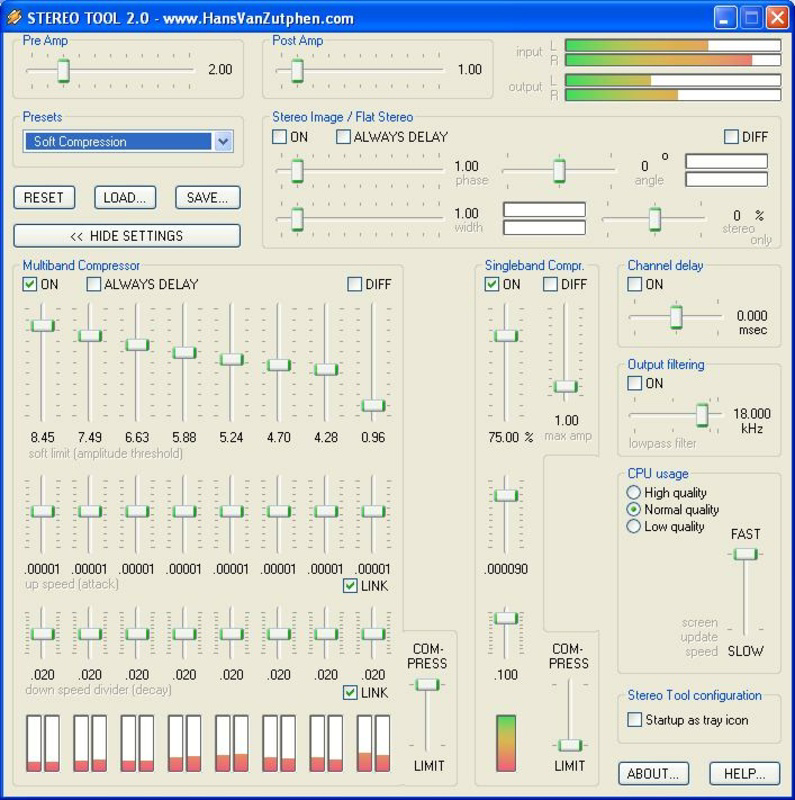Toggle Stereo Image ALWAYS DELAY checkbox
This screenshot has height=800, width=795.
click(343, 137)
